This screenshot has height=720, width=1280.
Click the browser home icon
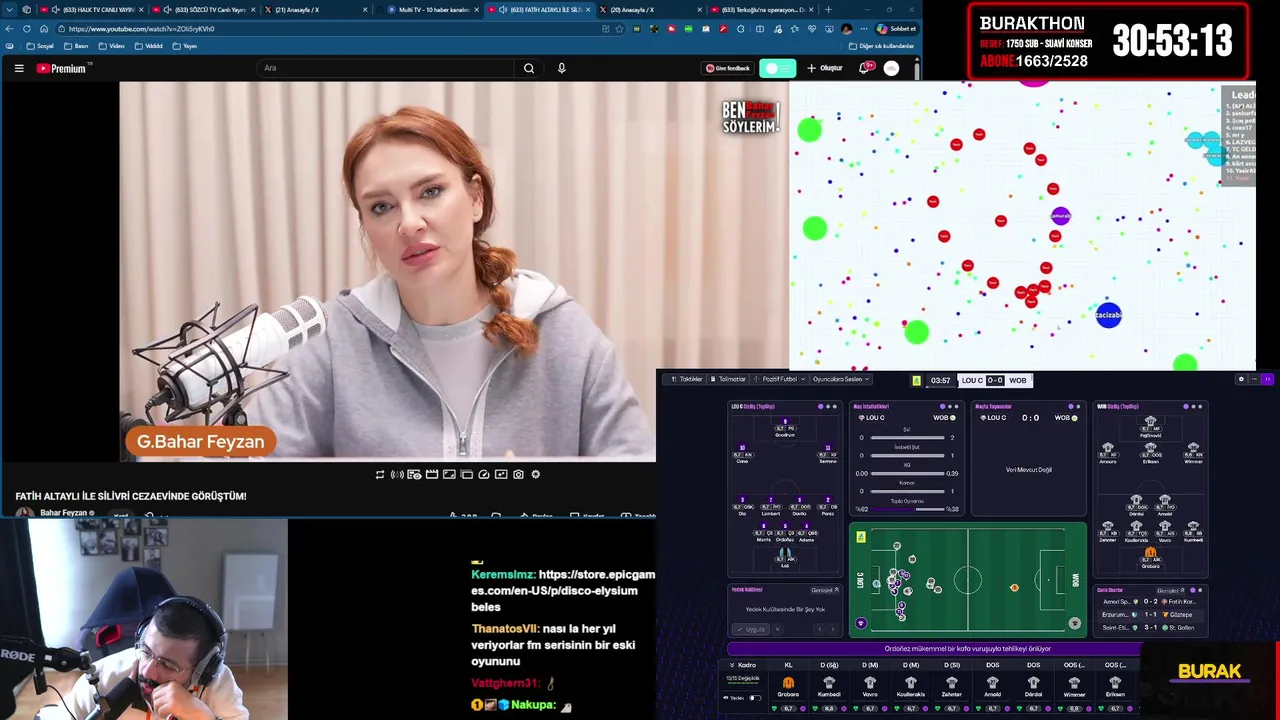click(44, 28)
